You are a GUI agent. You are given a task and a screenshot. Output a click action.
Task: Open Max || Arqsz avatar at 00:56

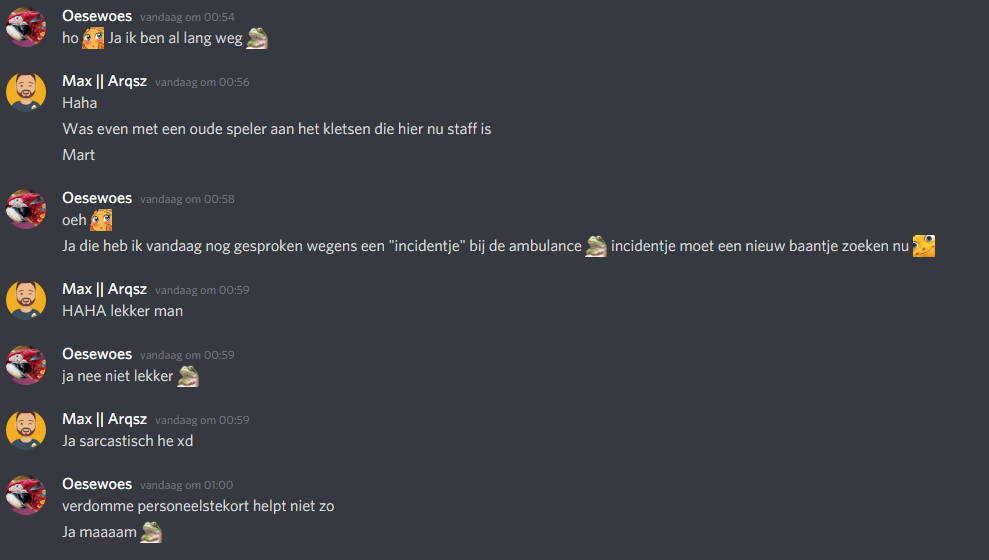pyautogui.click(x=26, y=92)
